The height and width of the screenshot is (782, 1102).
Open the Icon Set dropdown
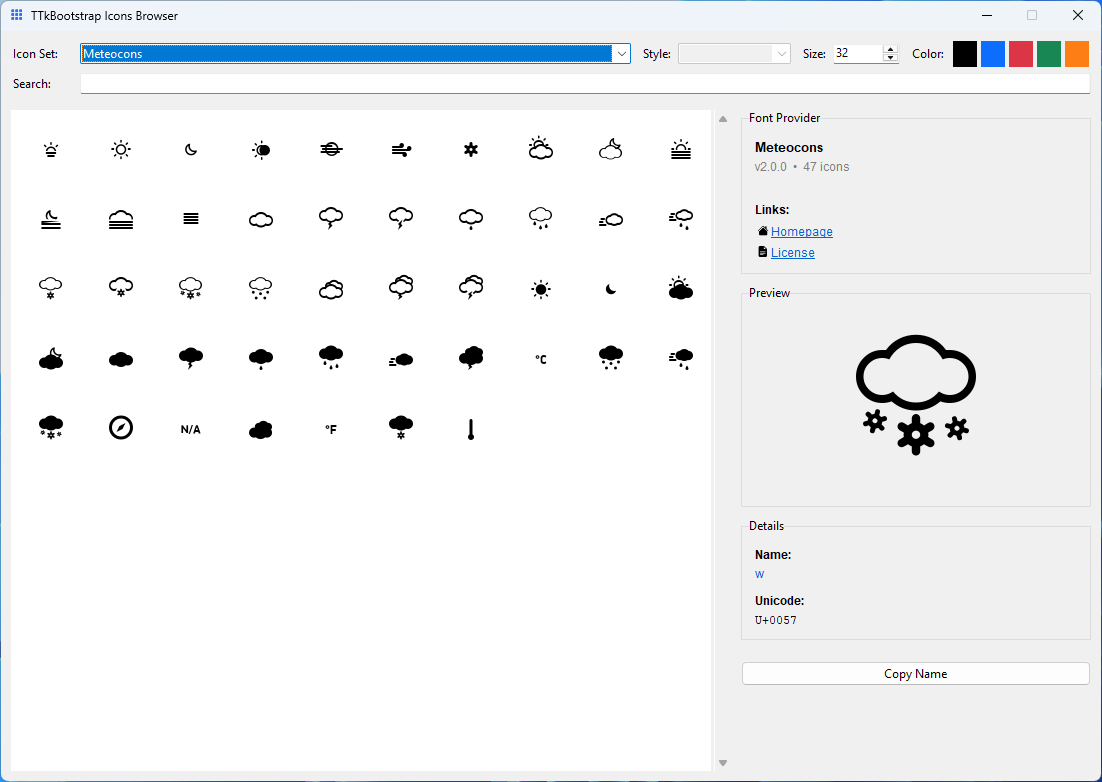coord(622,53)
